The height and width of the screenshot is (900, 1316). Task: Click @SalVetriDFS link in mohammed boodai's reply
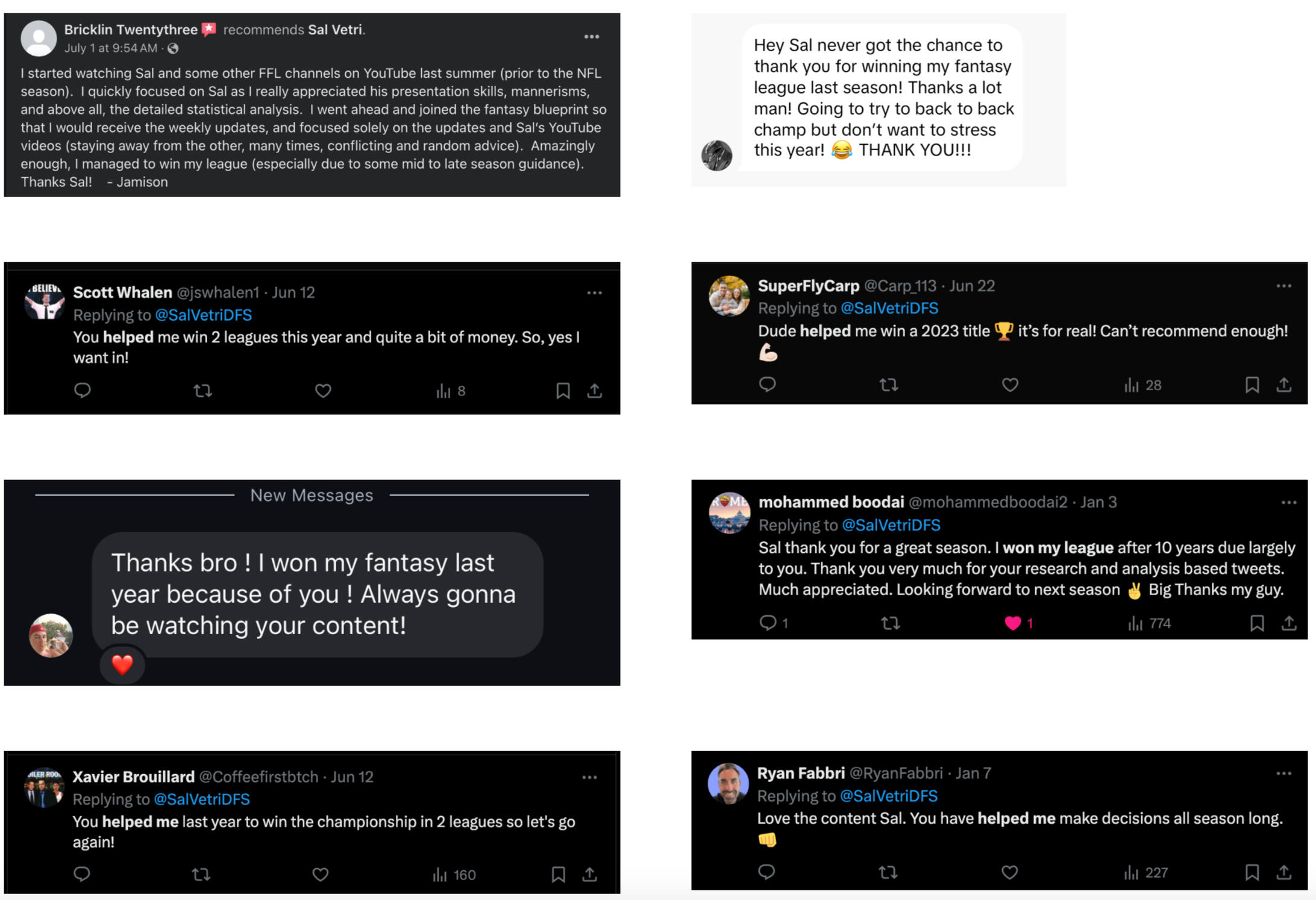(x=890, y=525)
